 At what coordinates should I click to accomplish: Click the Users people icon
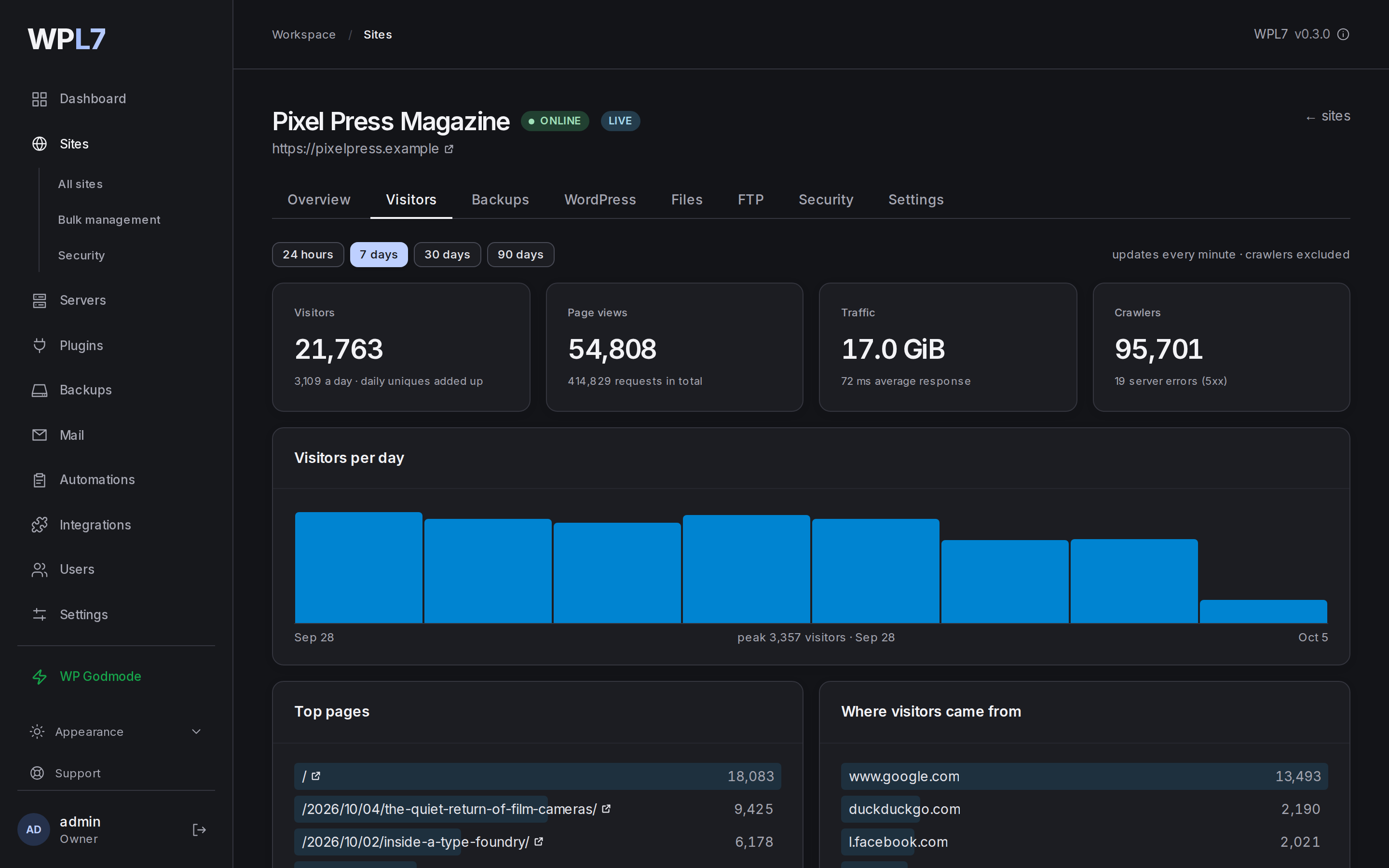[39, 570]
